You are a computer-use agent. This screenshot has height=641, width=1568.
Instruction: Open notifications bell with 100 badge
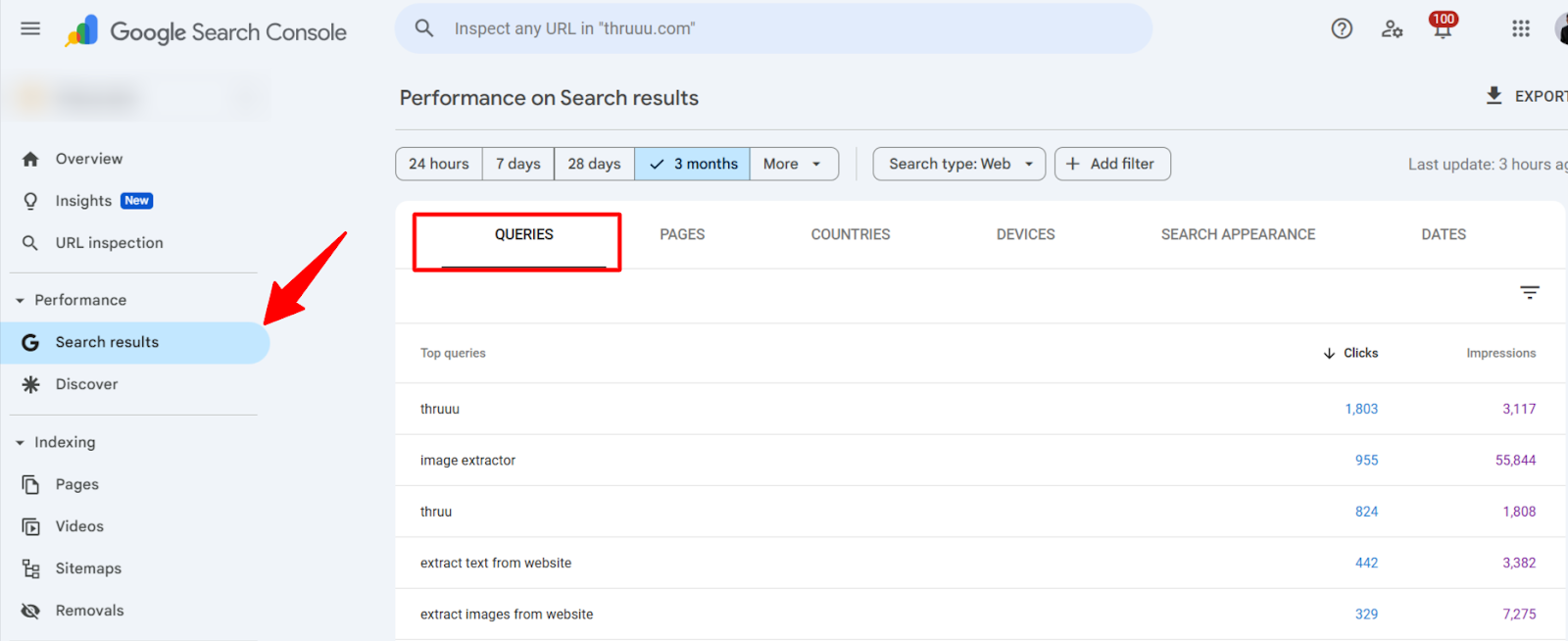pyautogui.click(x=1443, y=25)
